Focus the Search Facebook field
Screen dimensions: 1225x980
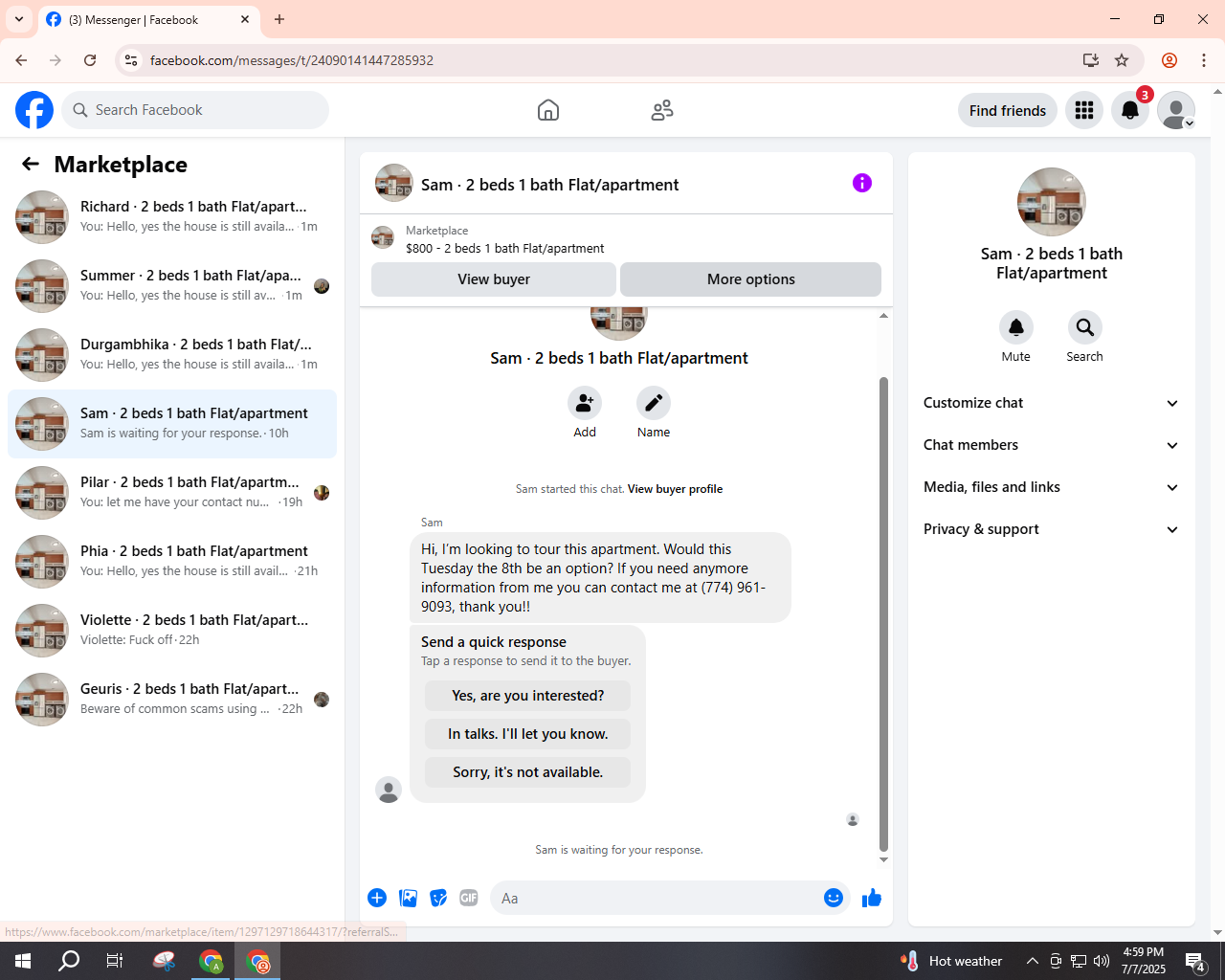point(195,110)
